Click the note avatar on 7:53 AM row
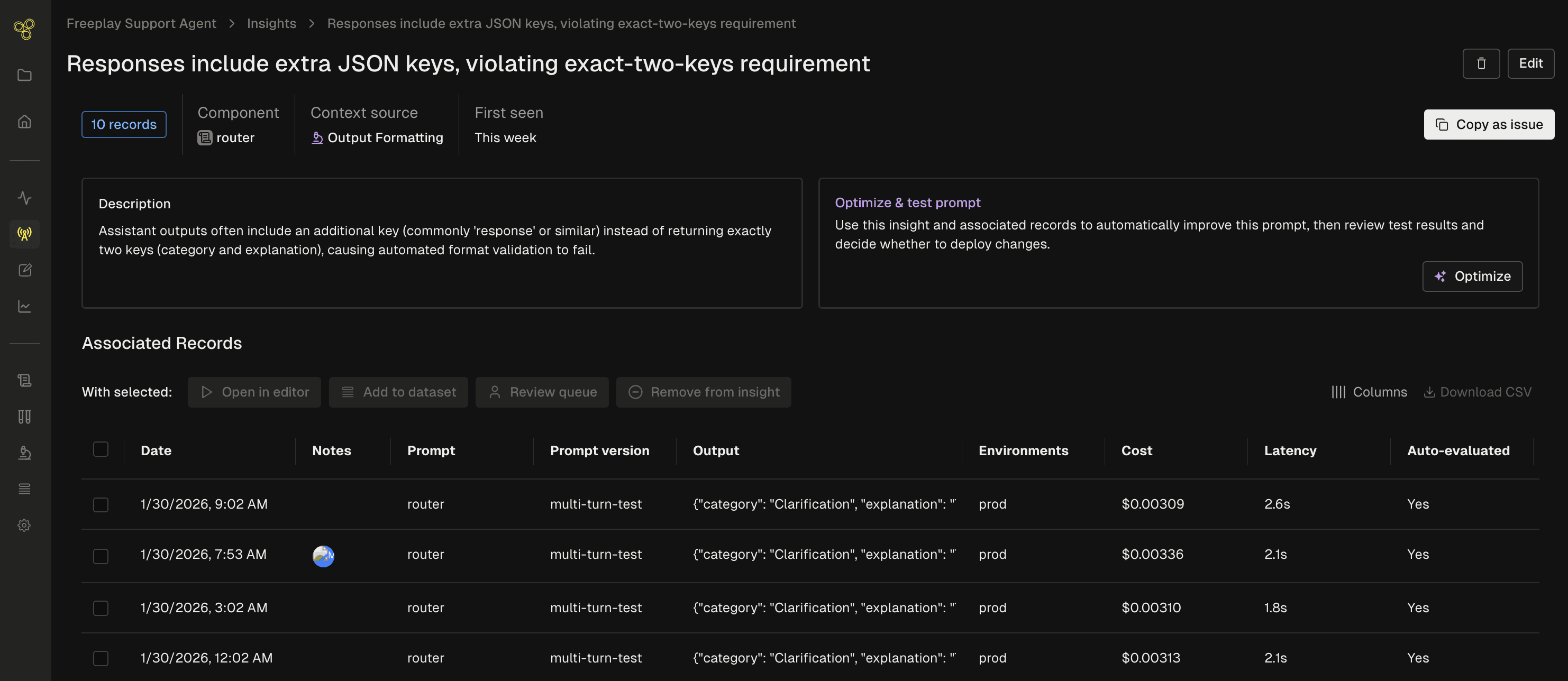The width and height of the screenshot is (1568, 681). (x=323, y=556)
